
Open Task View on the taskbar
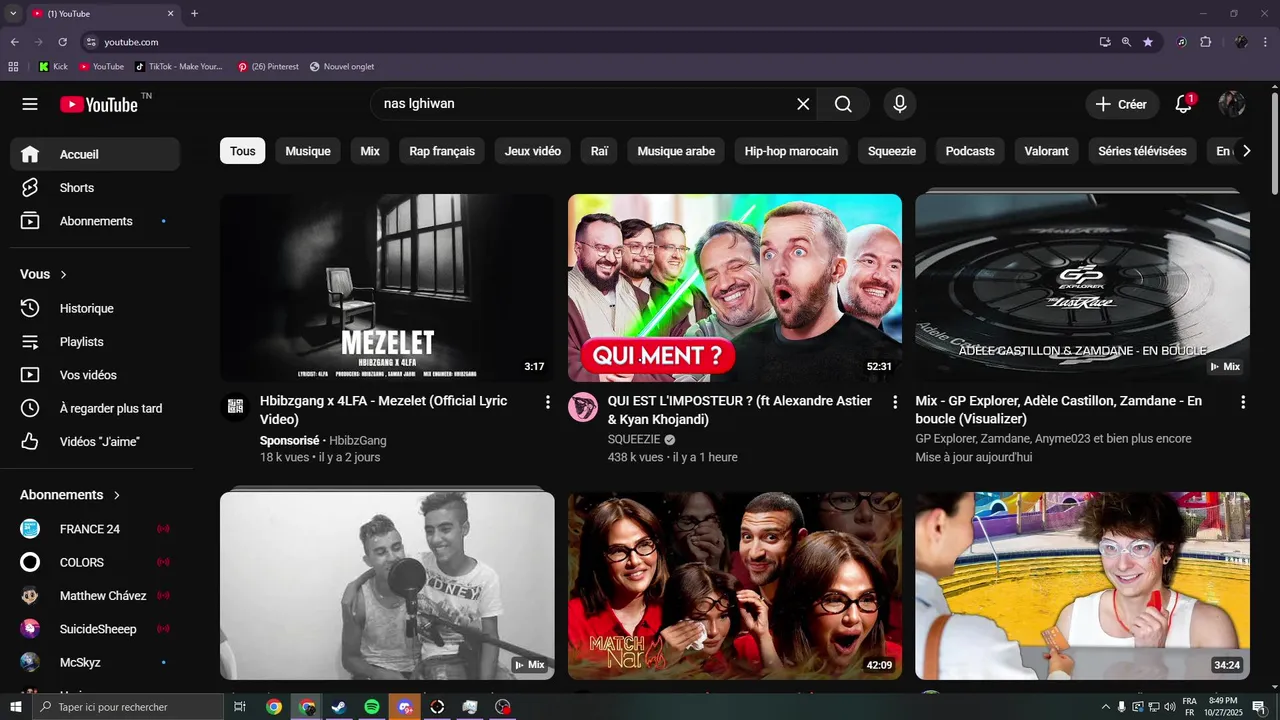coord(240,707)
